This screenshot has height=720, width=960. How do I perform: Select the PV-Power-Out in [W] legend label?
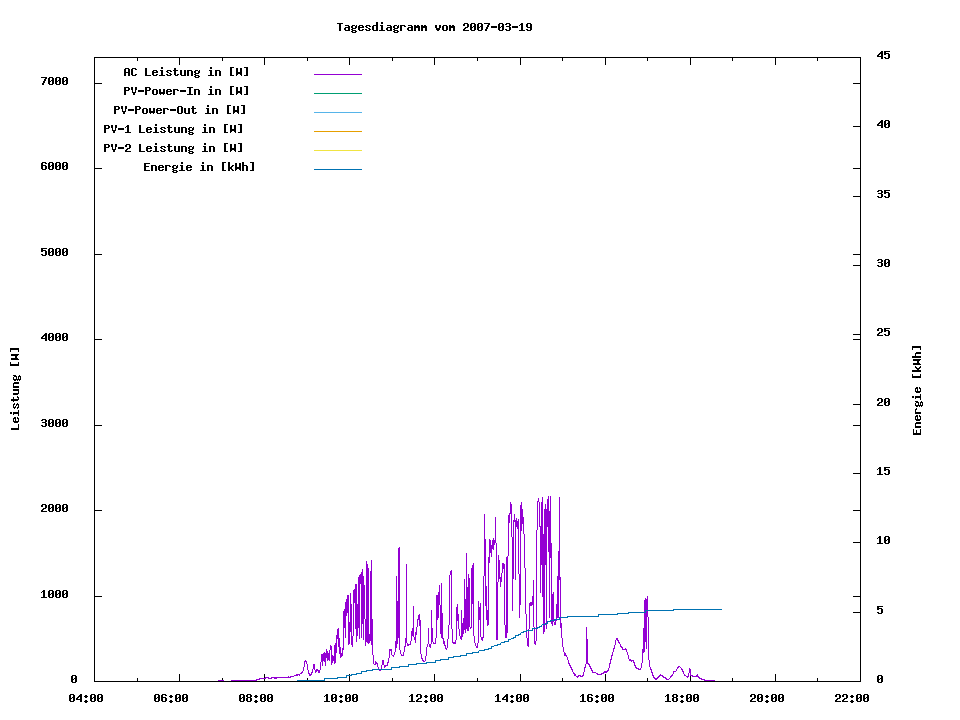coord(180,110)
